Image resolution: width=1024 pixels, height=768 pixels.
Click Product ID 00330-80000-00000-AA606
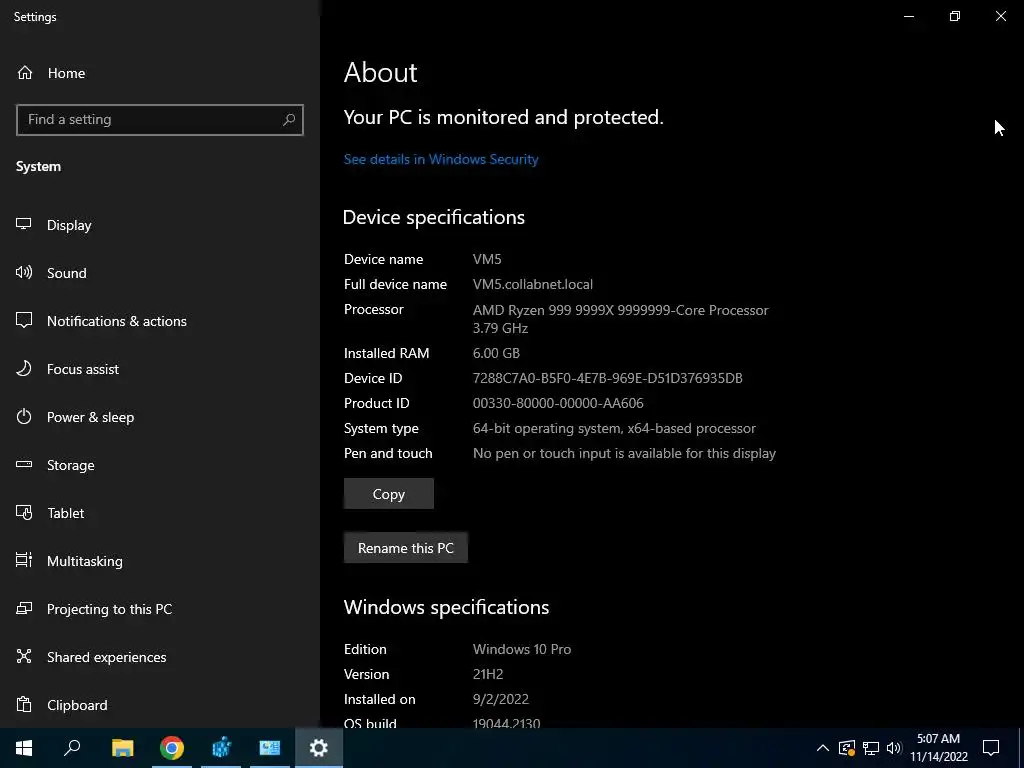558,403
